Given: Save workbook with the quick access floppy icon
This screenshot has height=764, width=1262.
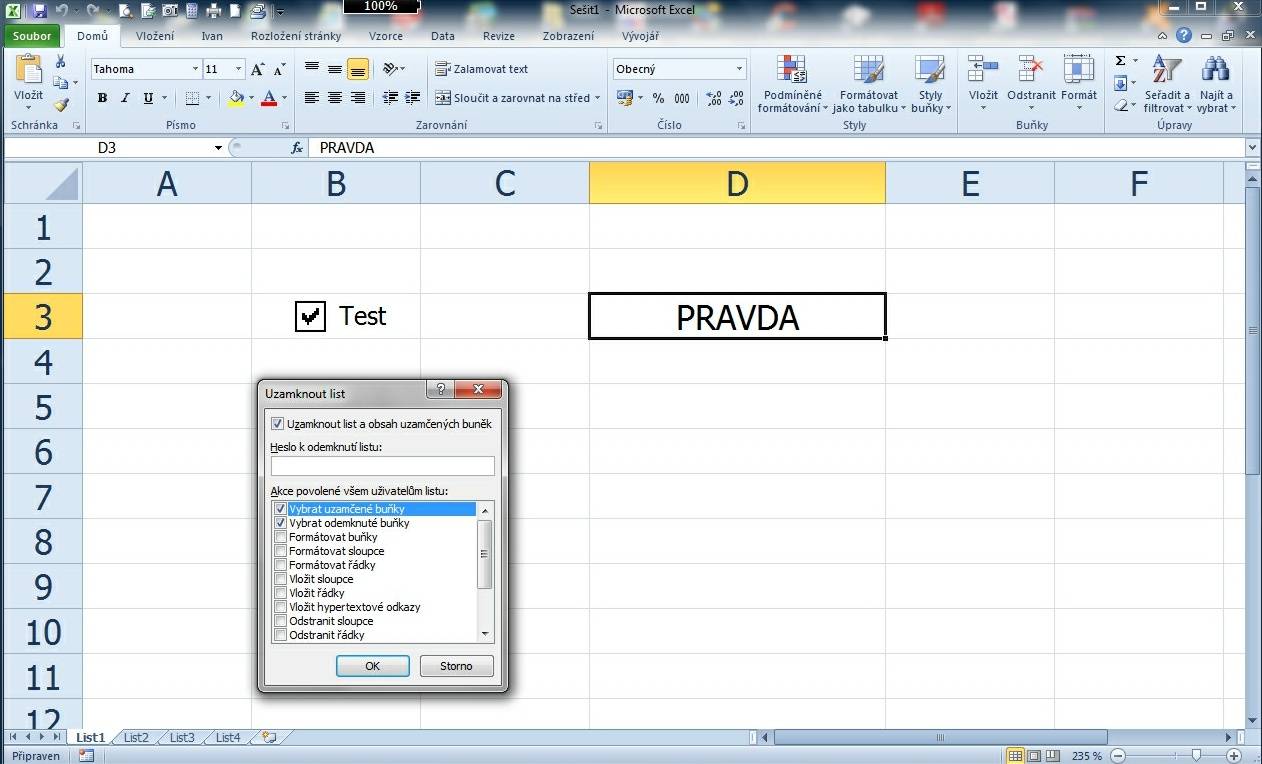Looking at the screenshot, I should click(39, 11).
